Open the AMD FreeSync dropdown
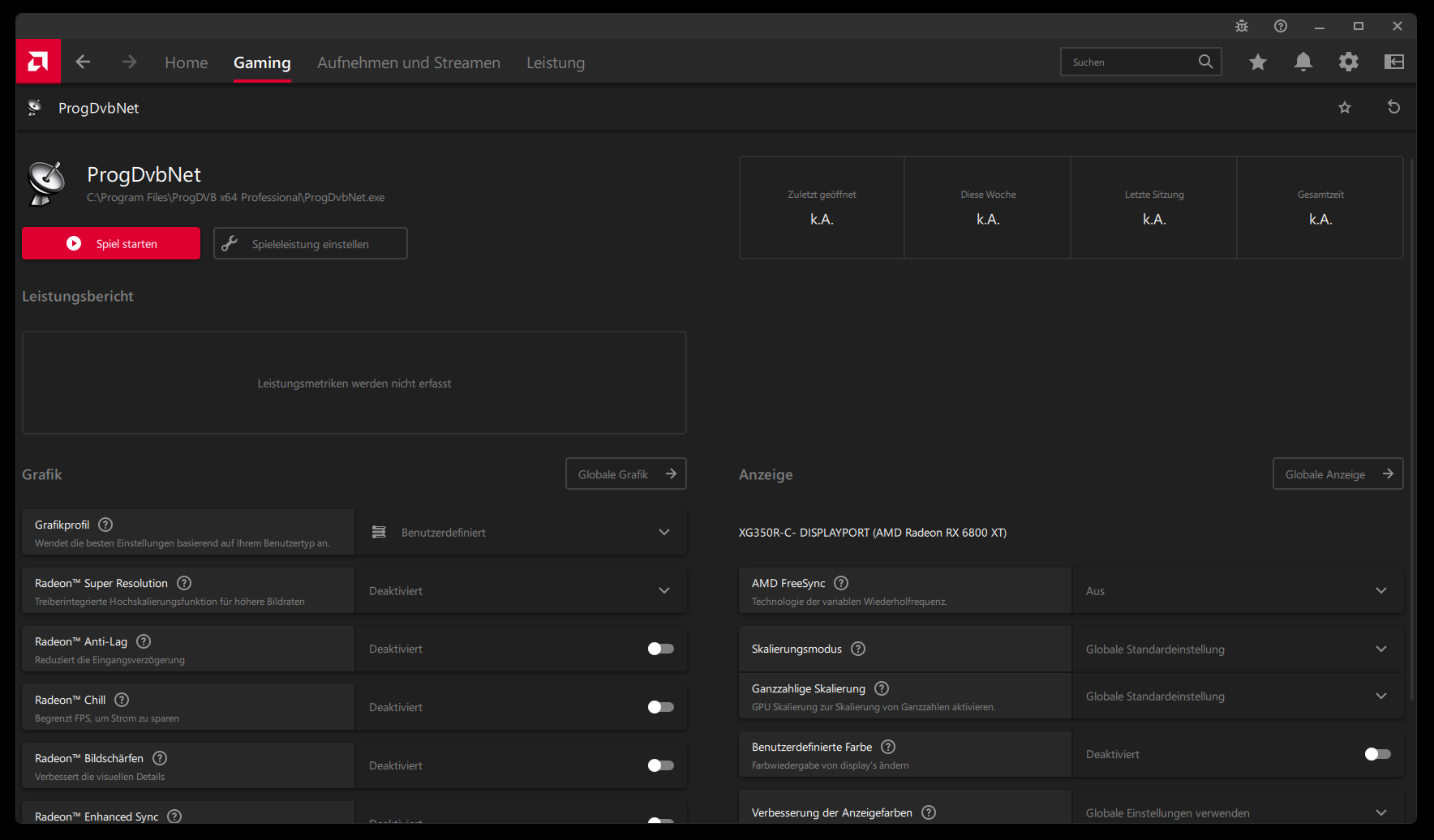This screenshot has width=1434, height=840. click(1238, 590)
